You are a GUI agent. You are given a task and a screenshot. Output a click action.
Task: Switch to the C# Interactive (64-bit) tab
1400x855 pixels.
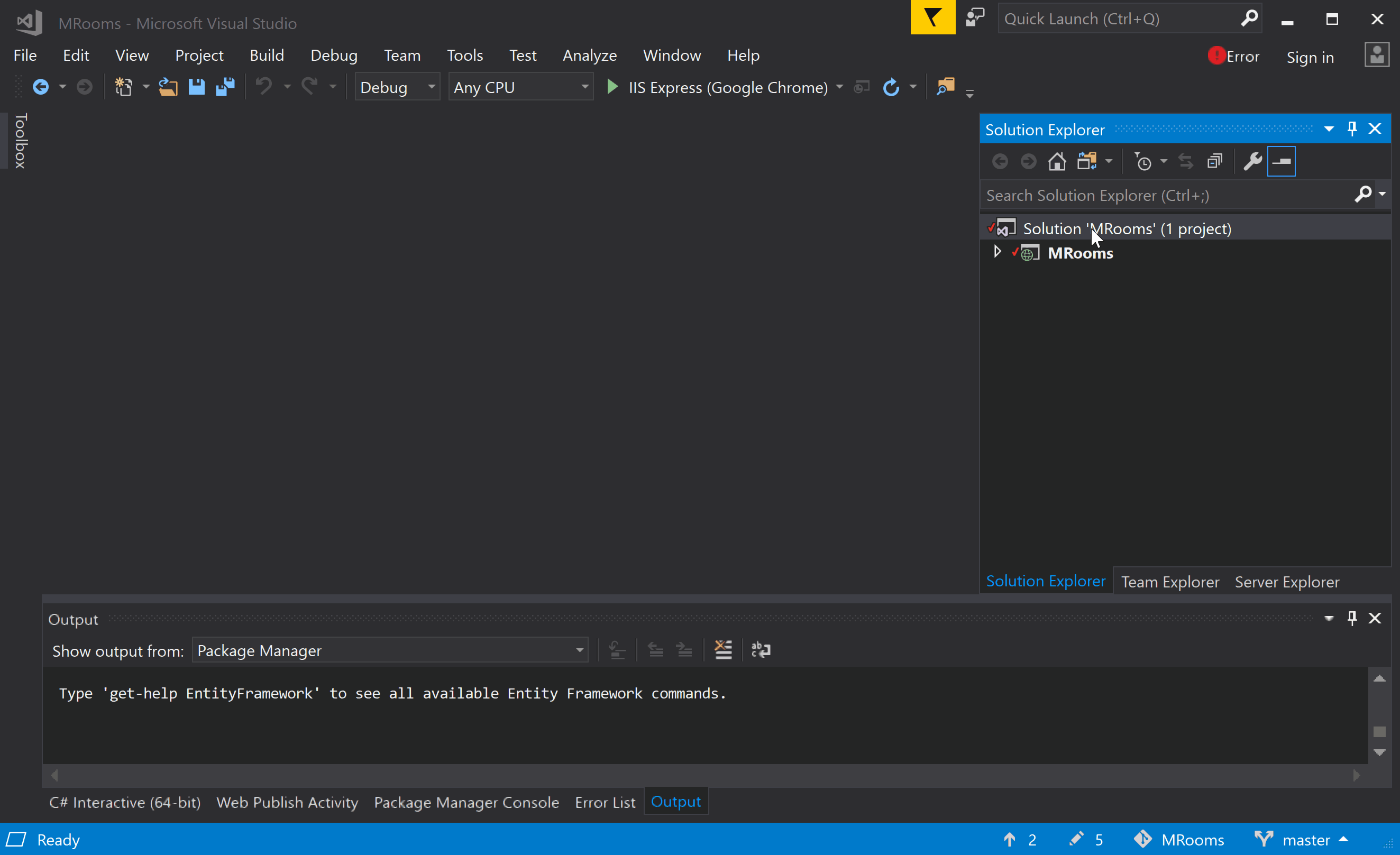pyautogui.click(x=124, y=802)
